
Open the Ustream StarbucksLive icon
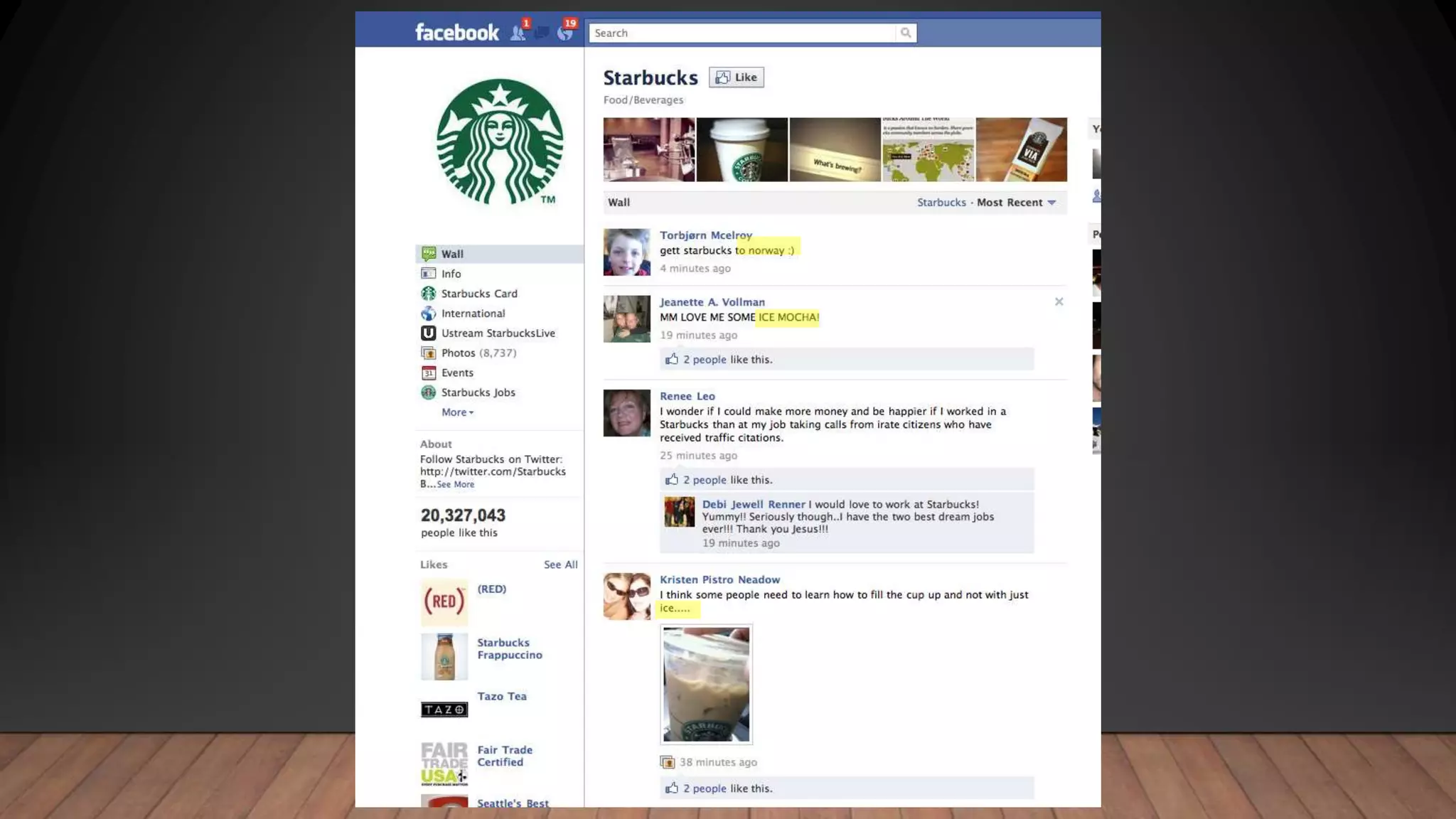pyautogui.click(x=428, y=333)
